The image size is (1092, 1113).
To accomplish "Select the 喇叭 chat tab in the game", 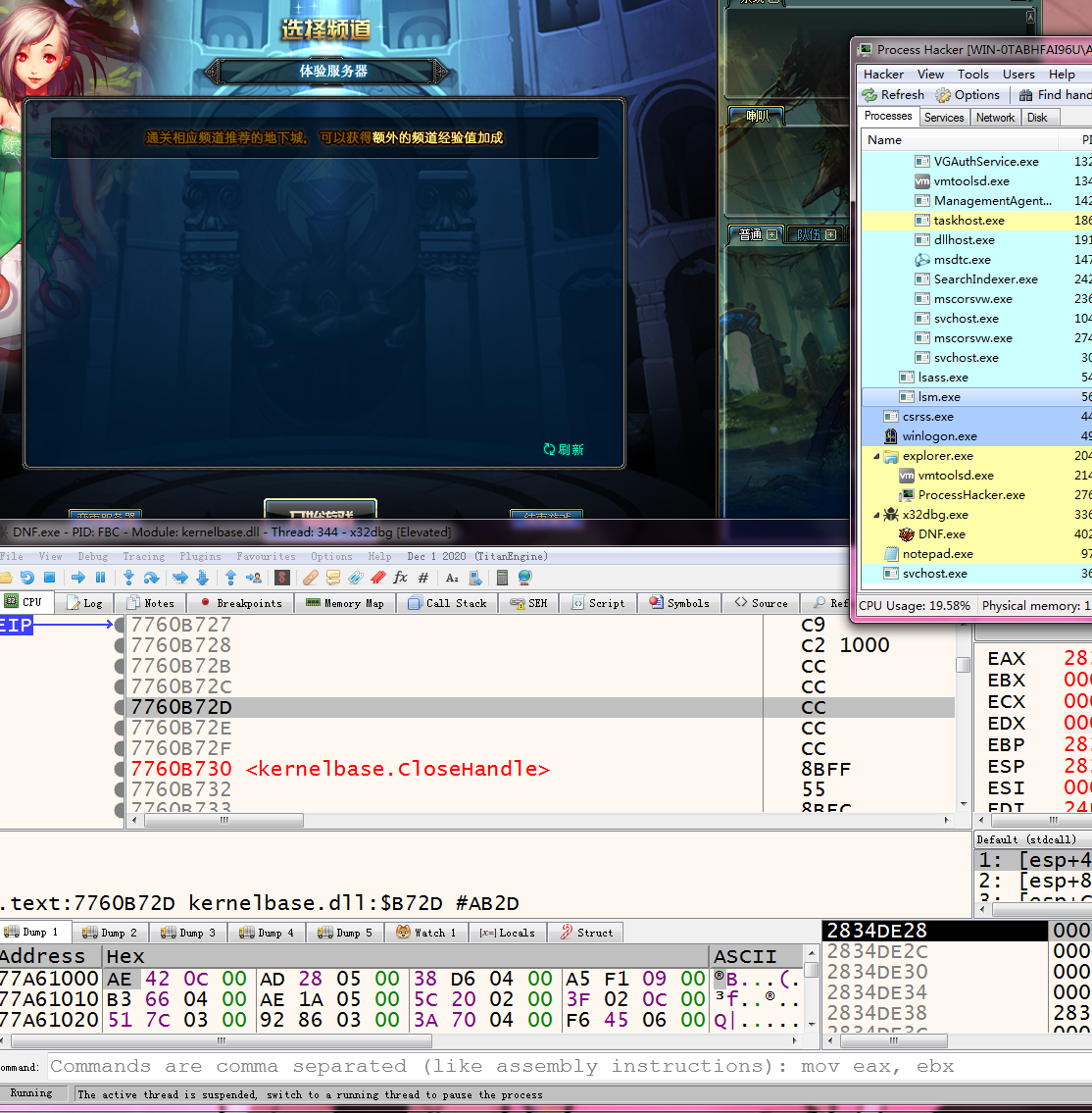I will tap(757, 116).
